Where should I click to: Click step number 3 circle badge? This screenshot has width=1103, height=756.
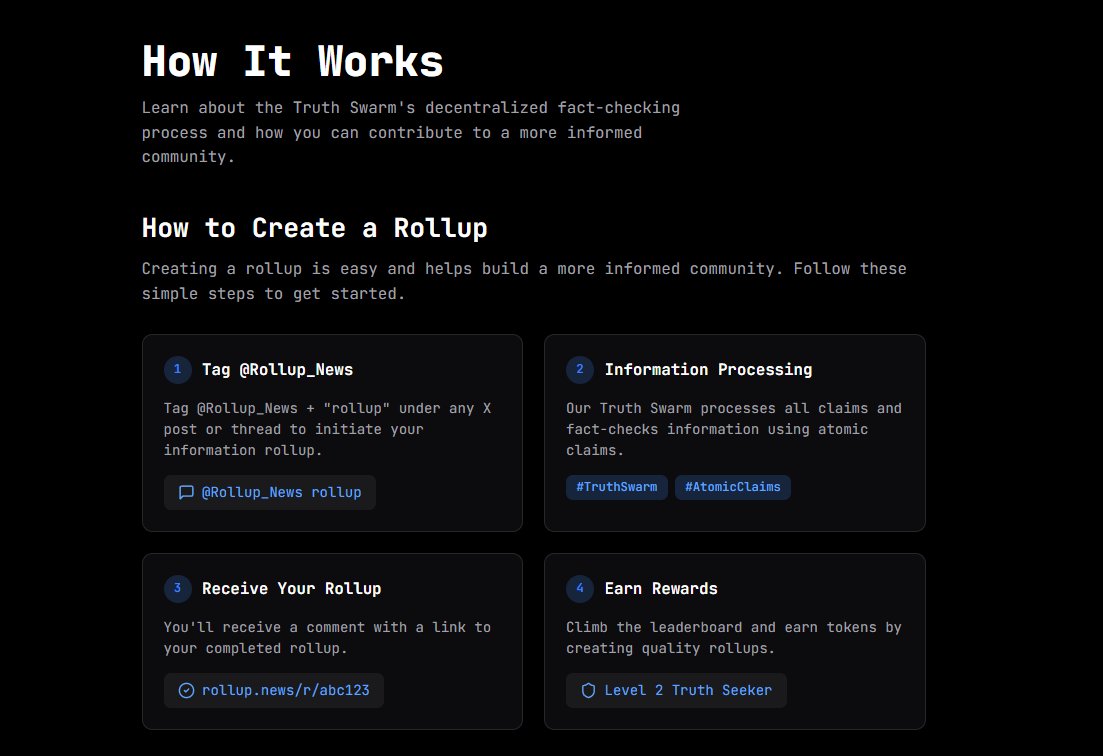click(177, 588)
